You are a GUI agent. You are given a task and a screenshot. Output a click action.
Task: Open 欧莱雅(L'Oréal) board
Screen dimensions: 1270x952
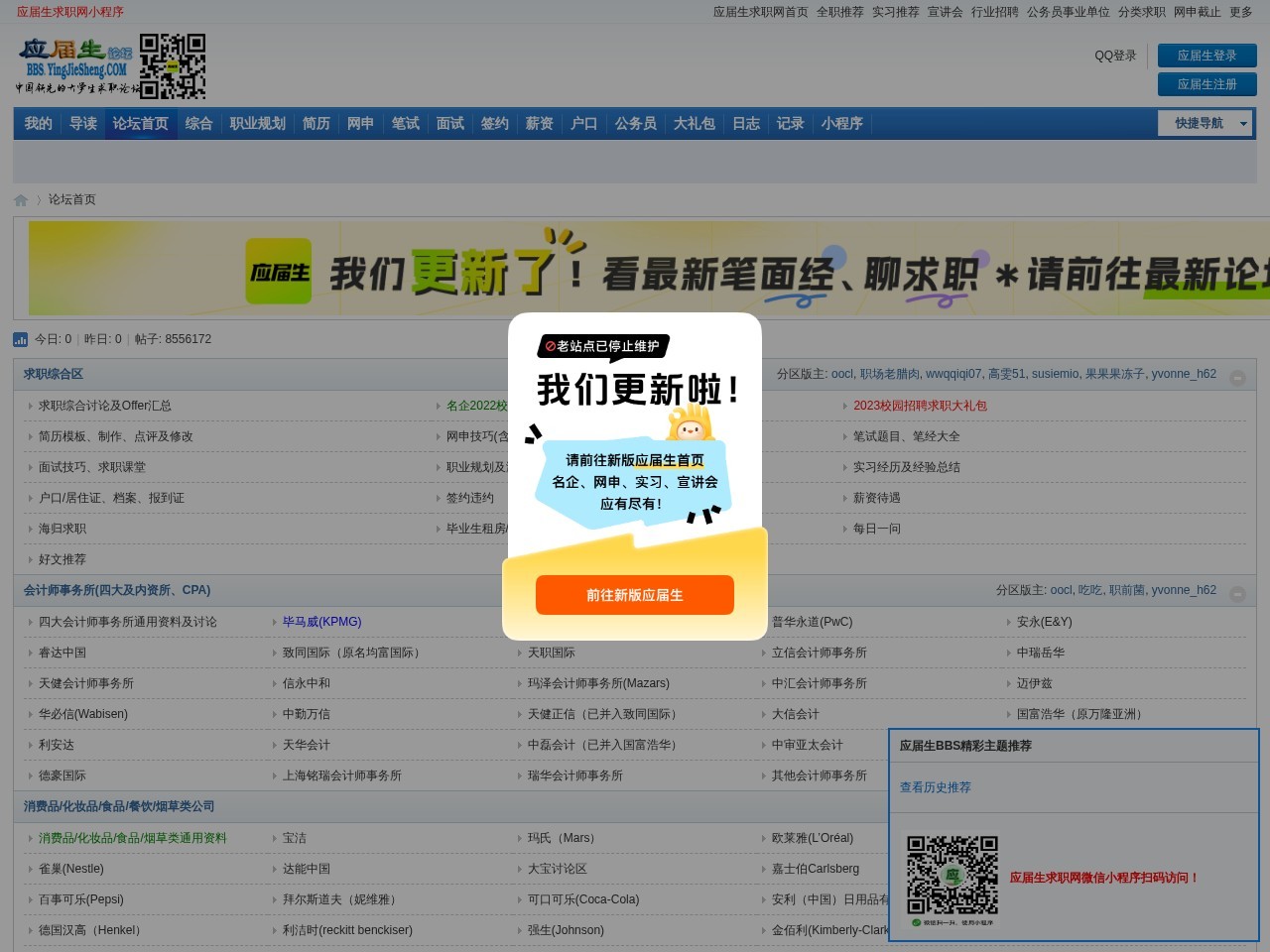(813, 838)
